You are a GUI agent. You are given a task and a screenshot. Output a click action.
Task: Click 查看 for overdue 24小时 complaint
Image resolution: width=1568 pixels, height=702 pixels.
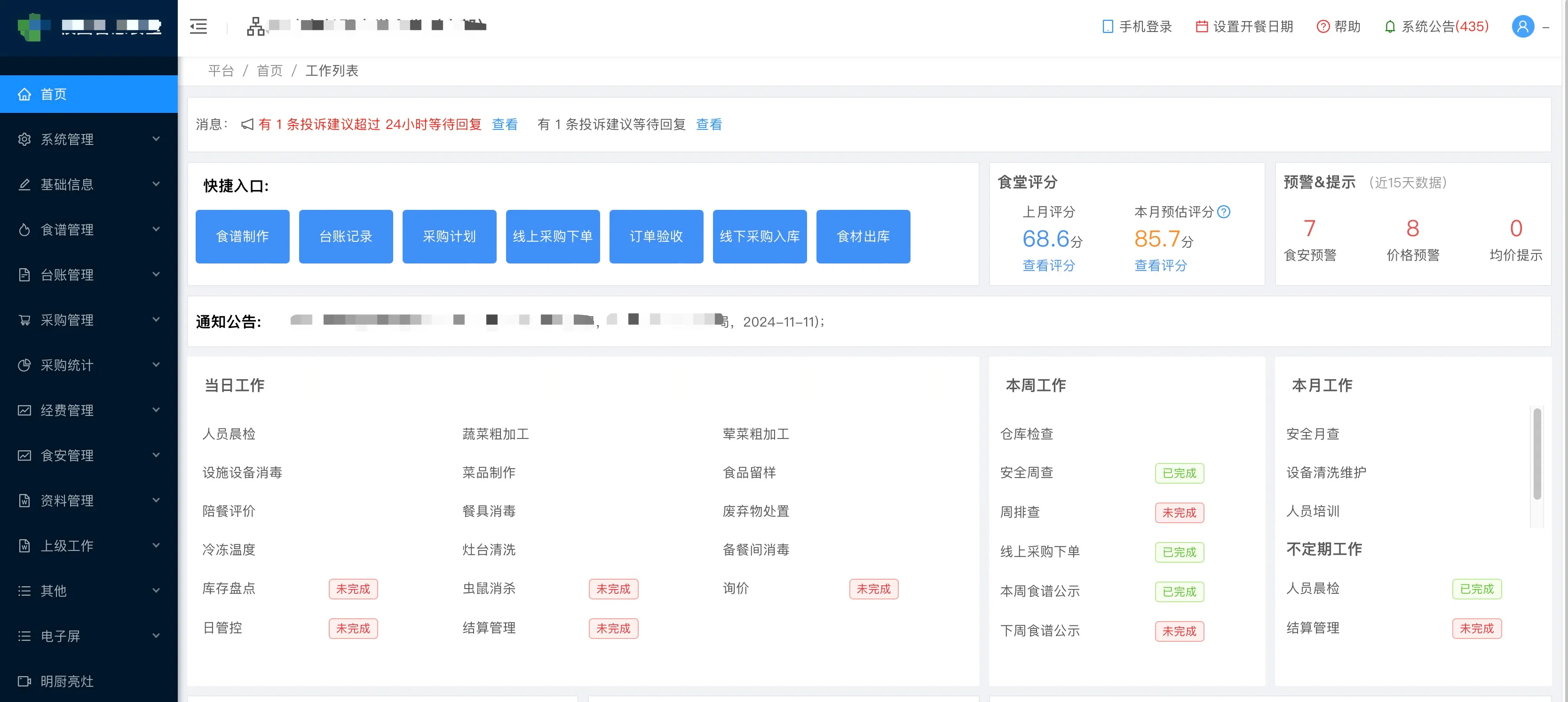(505, 124)
